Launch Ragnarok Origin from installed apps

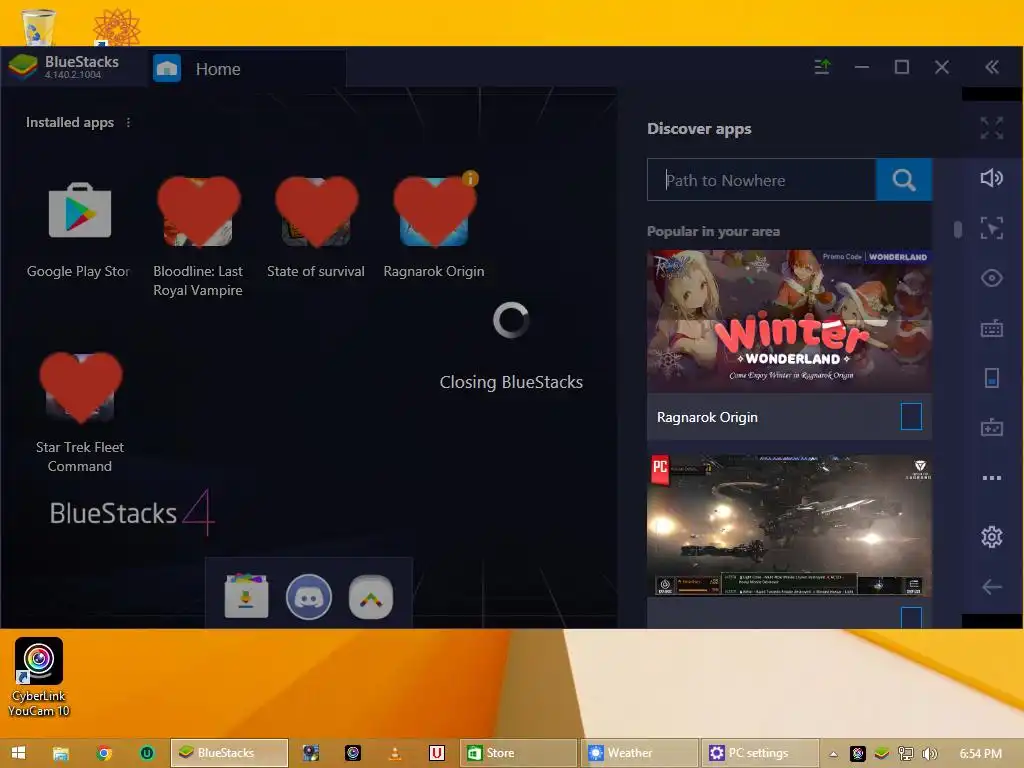(x=434, y=212)
